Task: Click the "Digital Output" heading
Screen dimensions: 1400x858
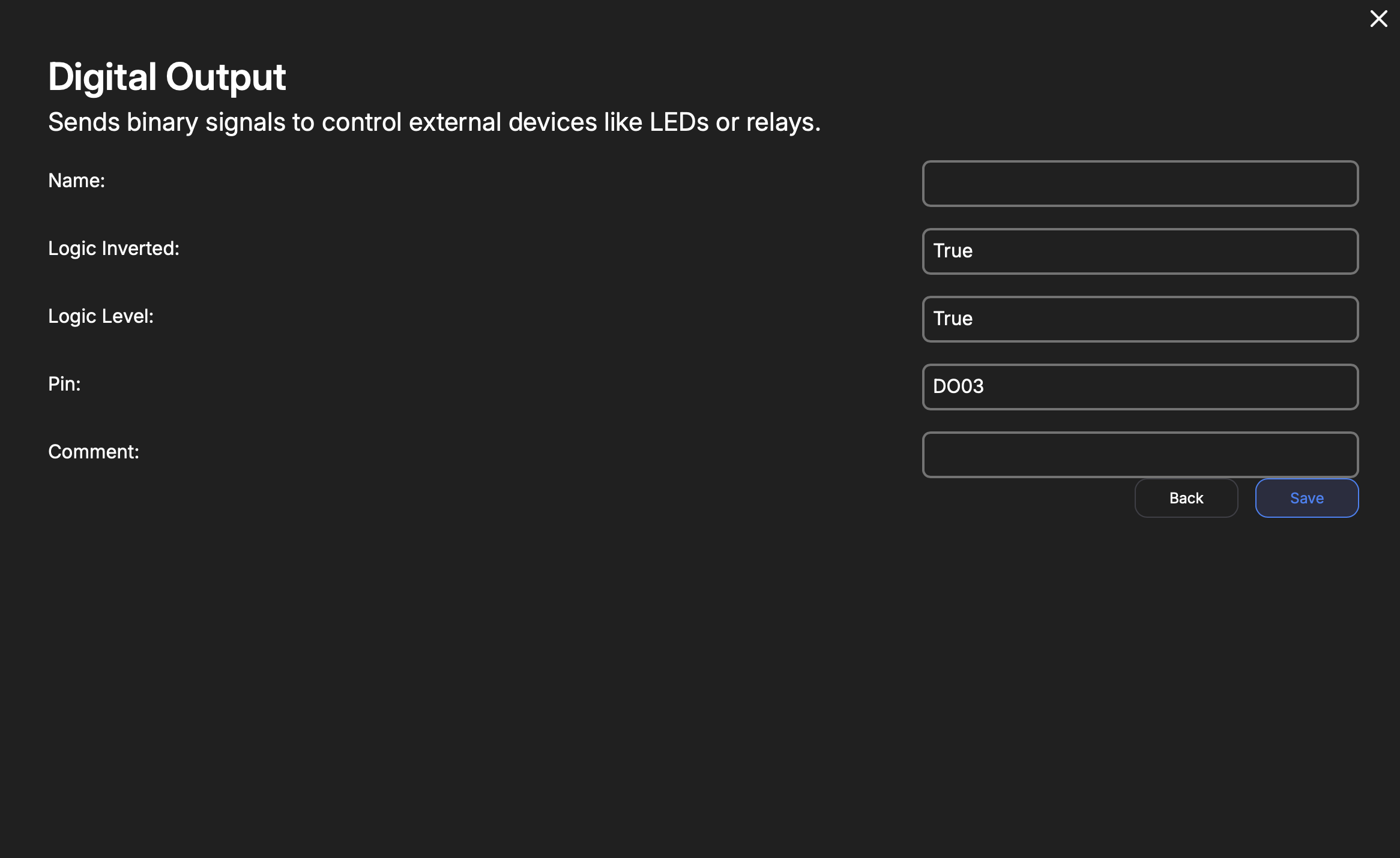Action: 167,77
